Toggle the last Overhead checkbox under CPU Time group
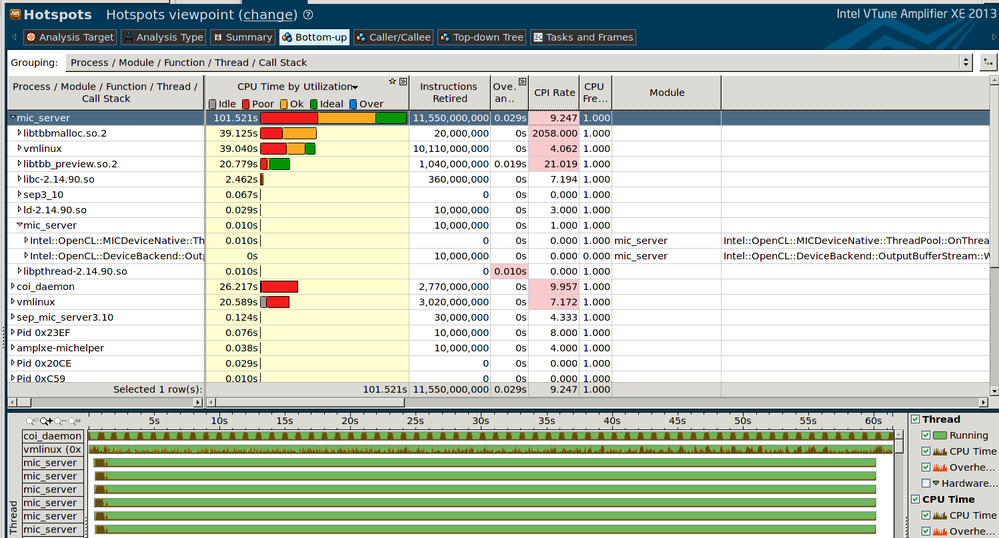 (926, 531)
